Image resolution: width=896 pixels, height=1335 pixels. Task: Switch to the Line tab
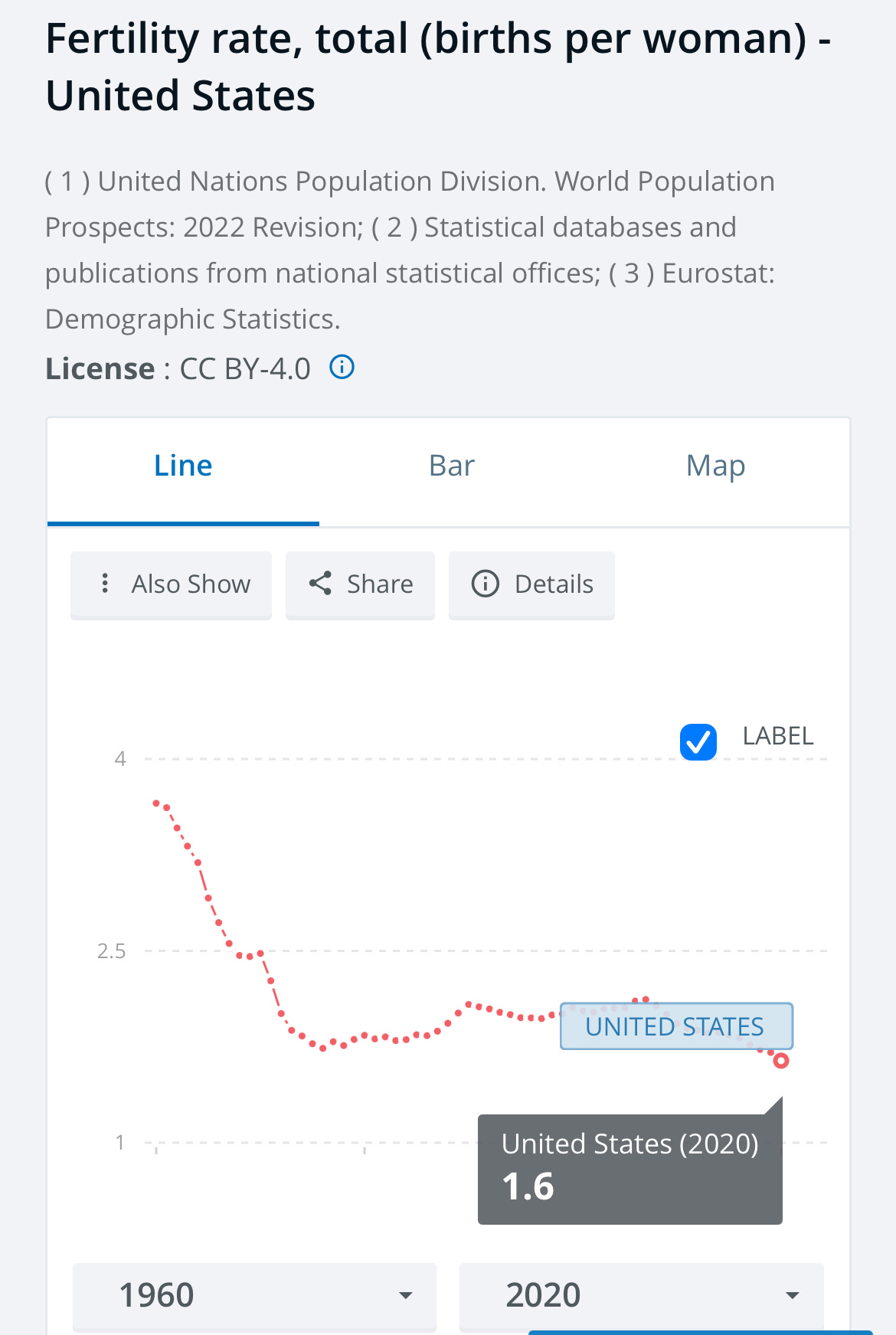click(183, 471)
